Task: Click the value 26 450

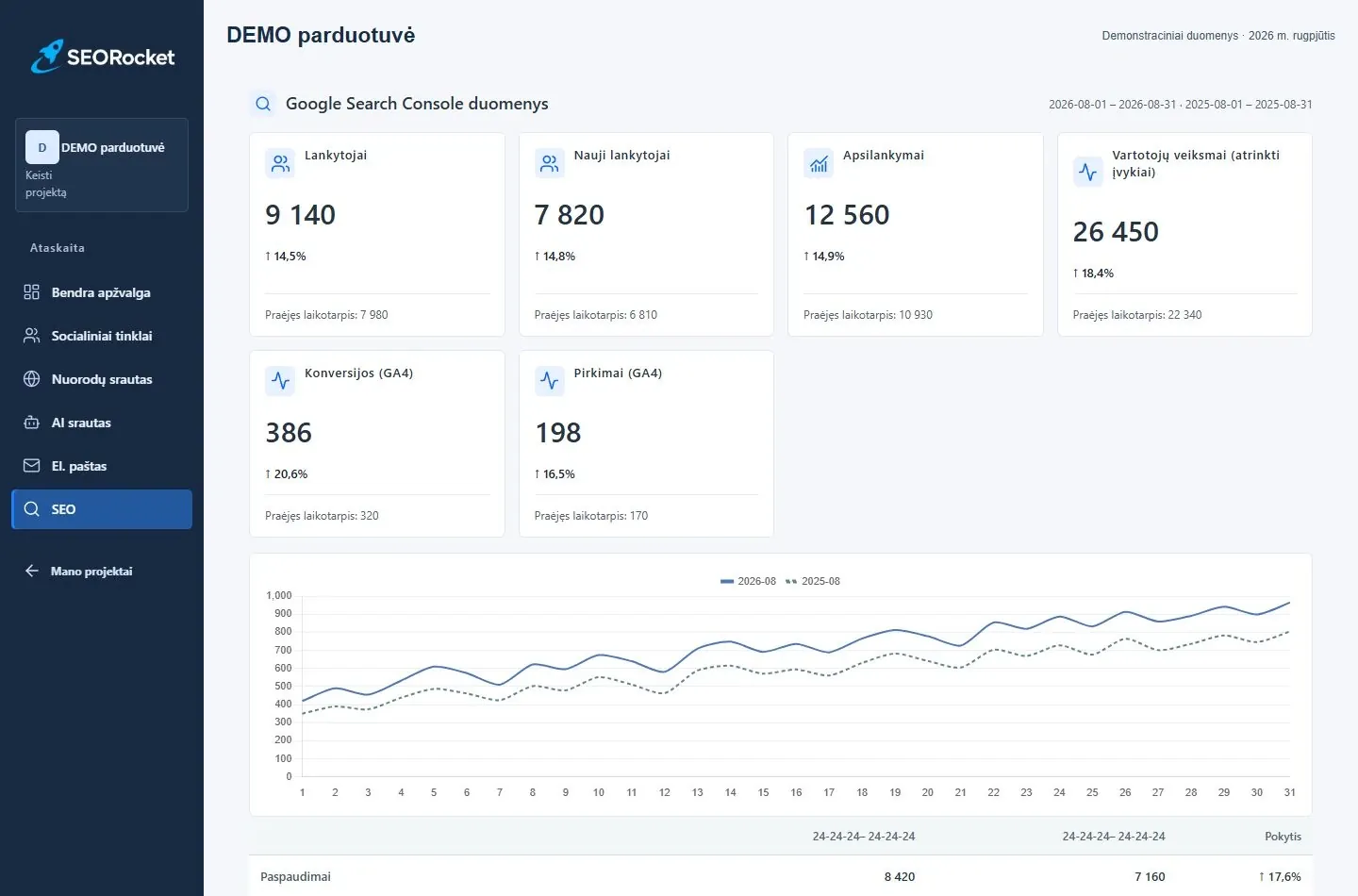Action: point(1116,232)
